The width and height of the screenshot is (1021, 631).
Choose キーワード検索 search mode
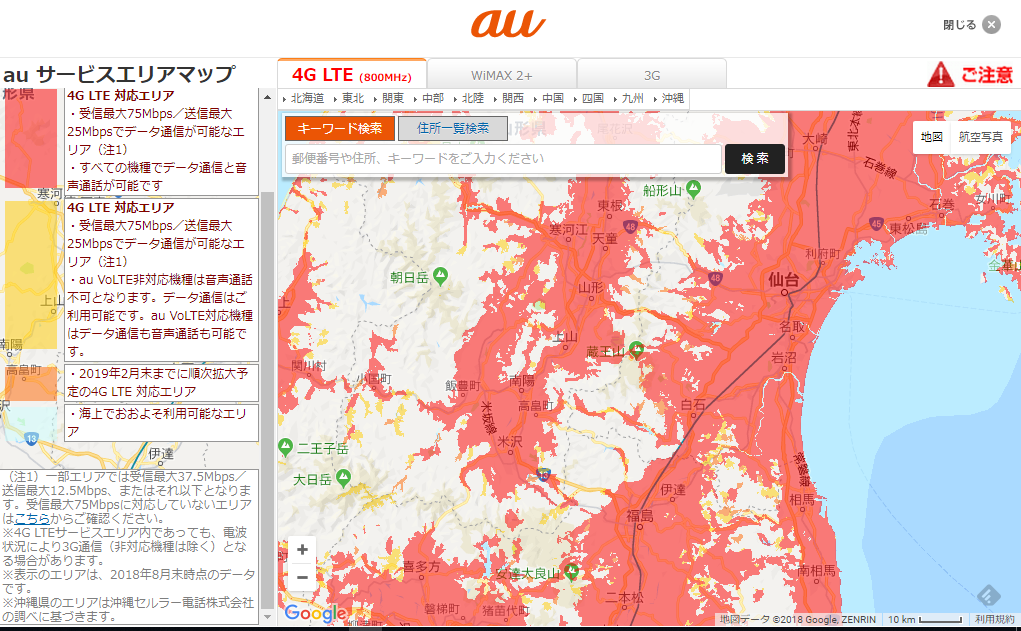340,128
